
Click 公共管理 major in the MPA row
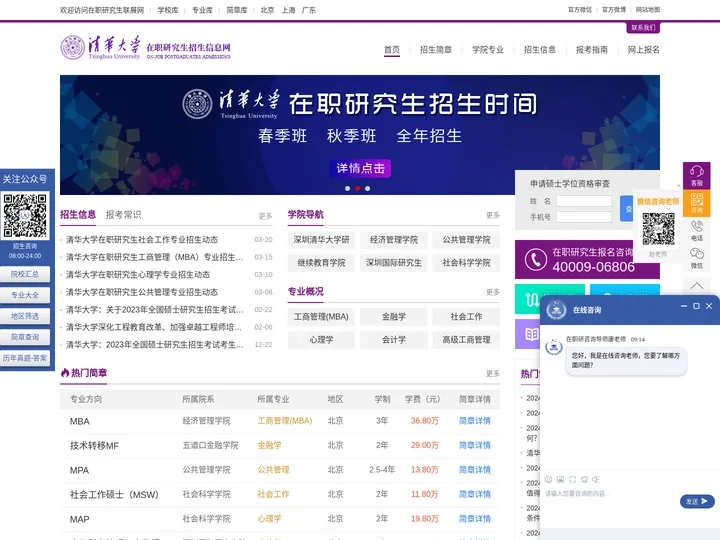274,470
